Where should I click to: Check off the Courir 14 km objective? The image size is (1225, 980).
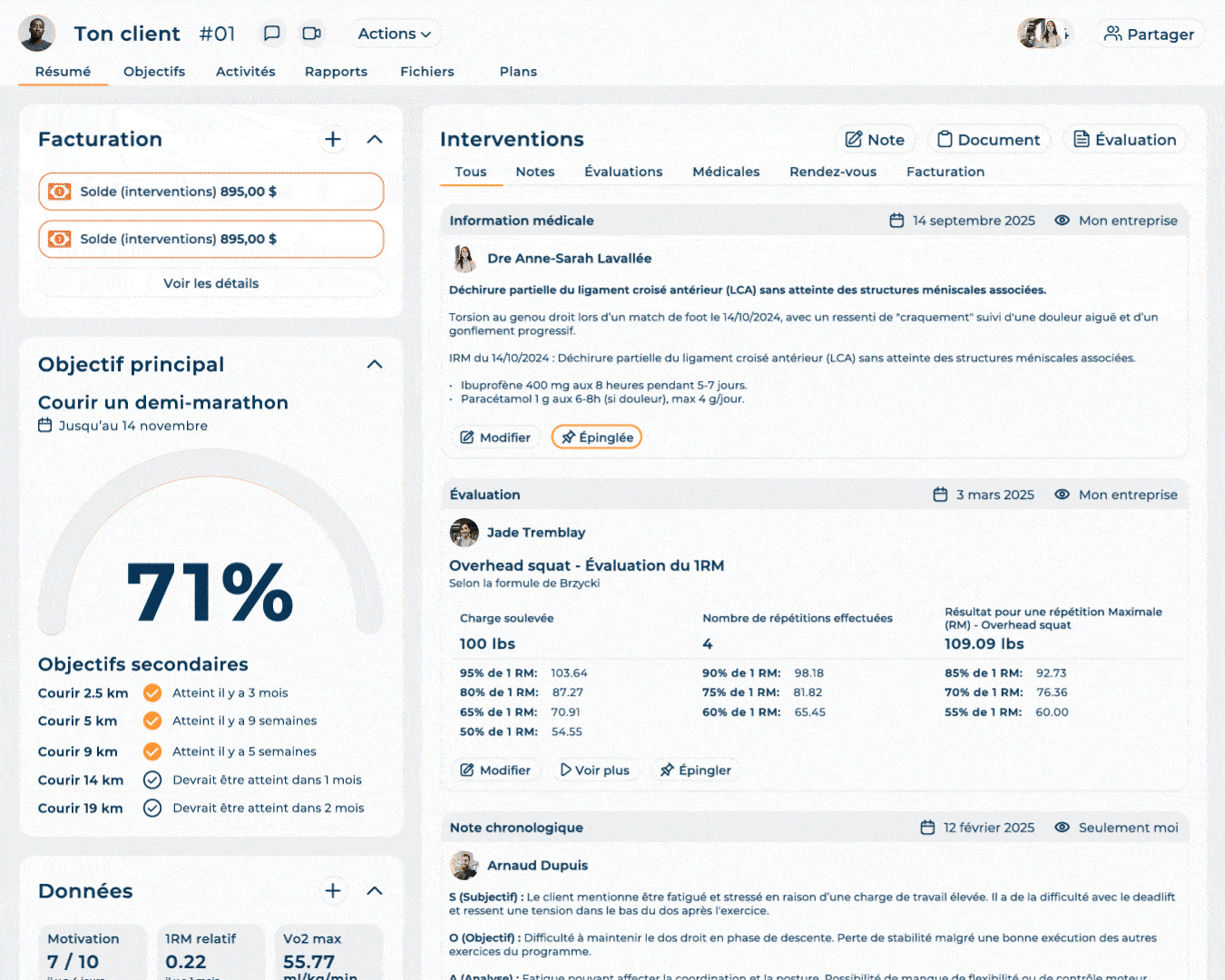click(x=152, y=779)
